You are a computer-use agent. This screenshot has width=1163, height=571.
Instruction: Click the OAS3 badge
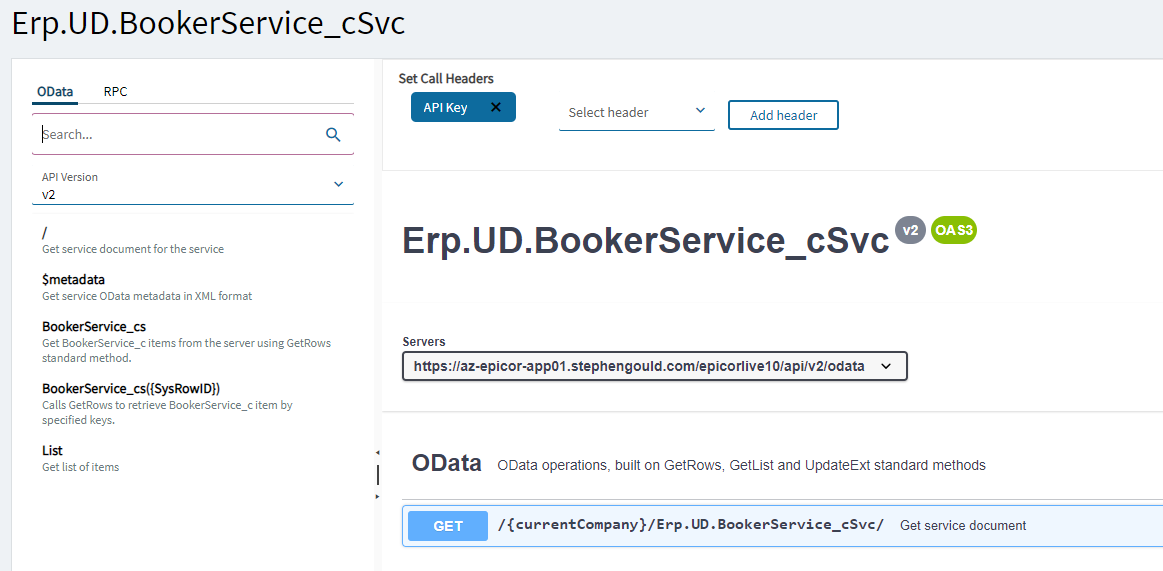click(954, 230)
